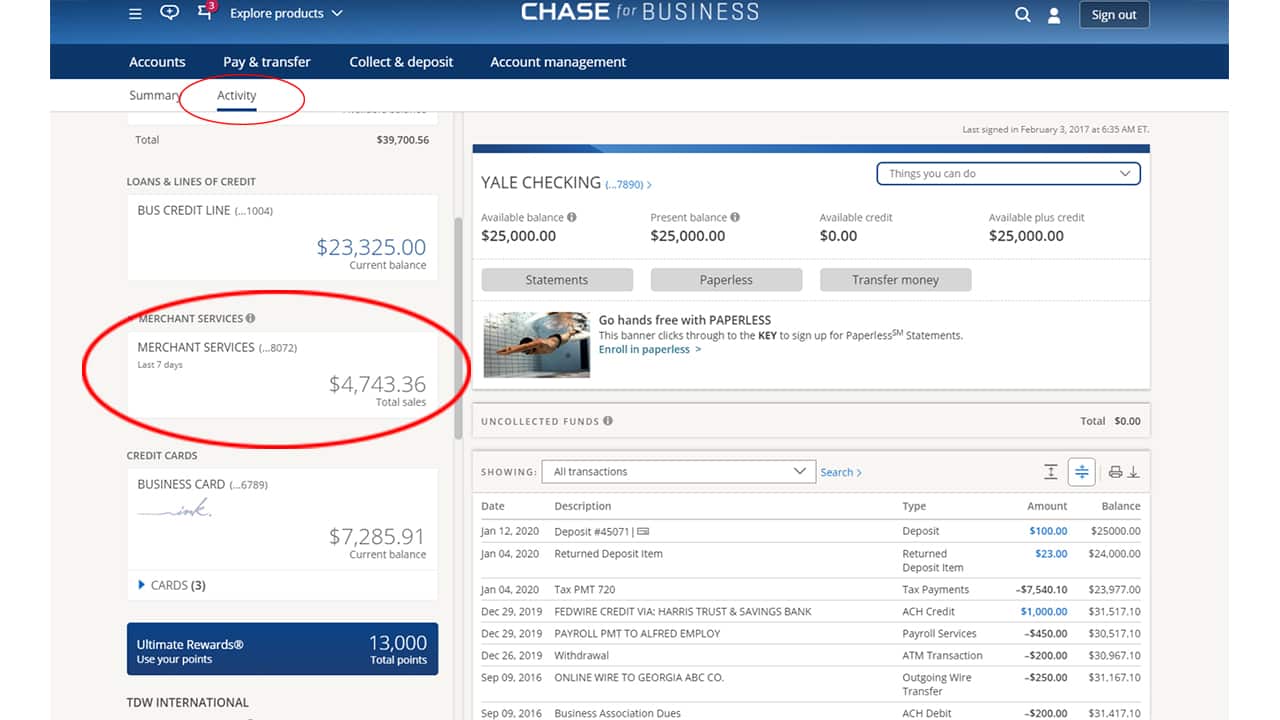Click the Type column header
Screen dimensions: 1280x720
[914, 506]
